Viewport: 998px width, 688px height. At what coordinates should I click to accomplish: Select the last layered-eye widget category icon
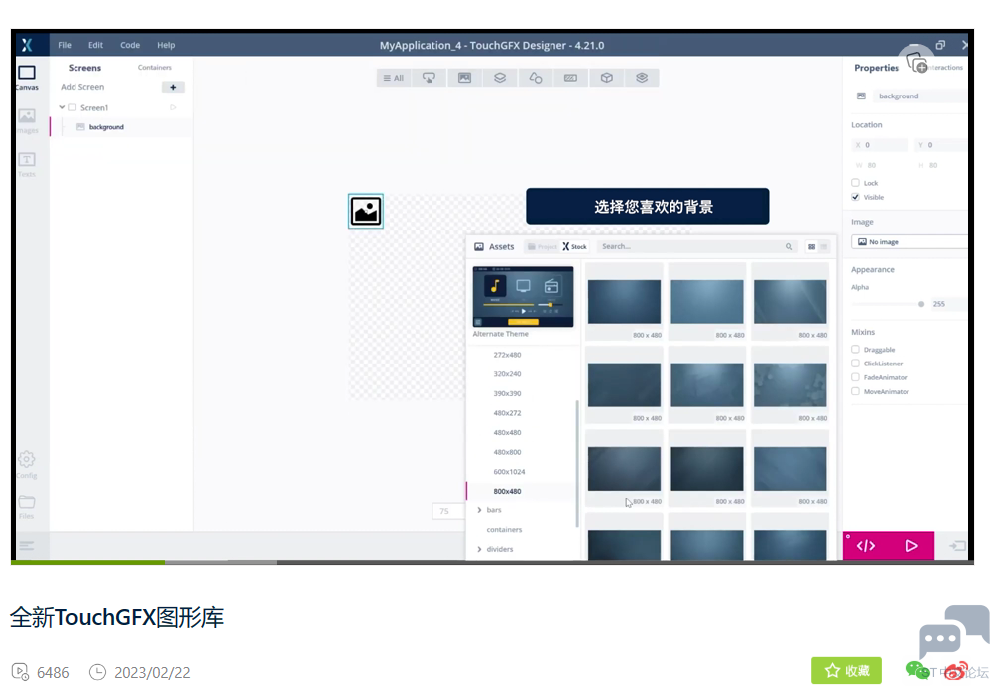click(x=642, y=78)
